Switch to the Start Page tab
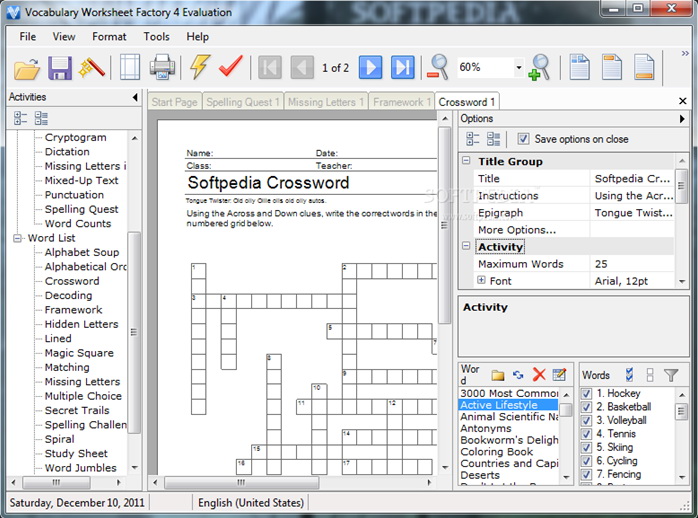Viewport: 698px width, 518px height. (174, 102)
